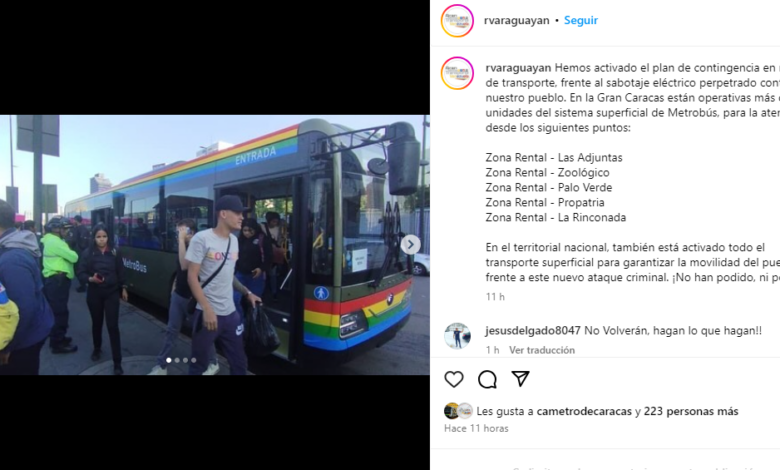
Task: Open the small liker avatars beside Les gusta
Action: 458,411
